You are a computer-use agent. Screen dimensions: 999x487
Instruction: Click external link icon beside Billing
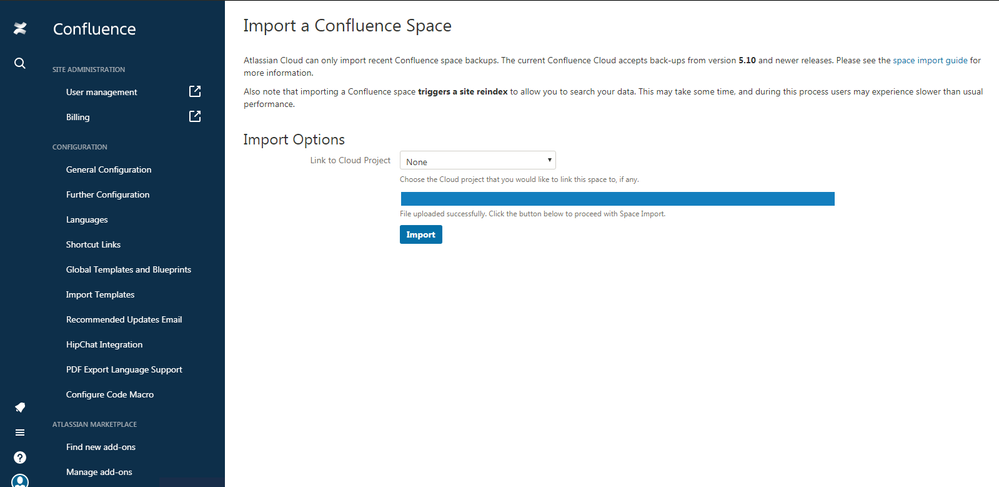click(195, 117)
